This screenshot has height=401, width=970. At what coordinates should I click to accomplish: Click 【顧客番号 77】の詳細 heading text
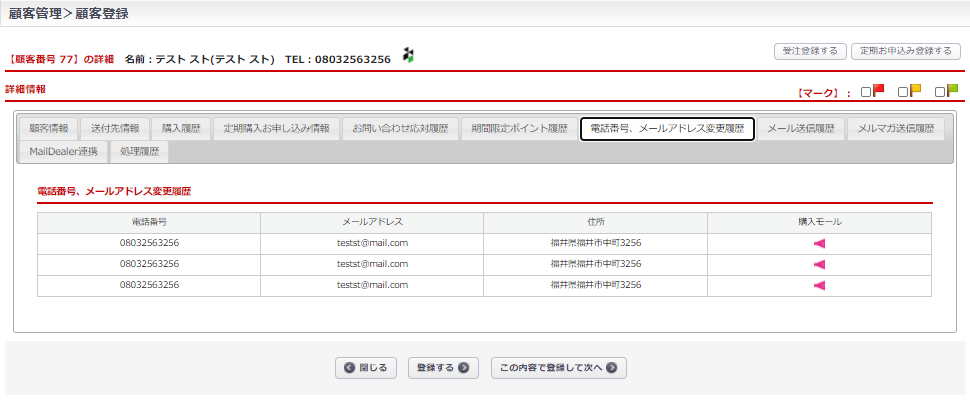click(x=61, y=60)
